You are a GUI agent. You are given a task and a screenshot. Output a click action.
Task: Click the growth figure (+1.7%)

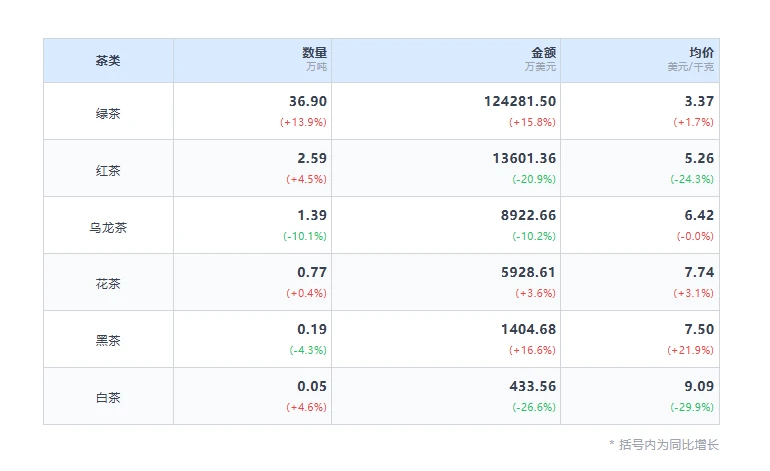coord(693,122)
